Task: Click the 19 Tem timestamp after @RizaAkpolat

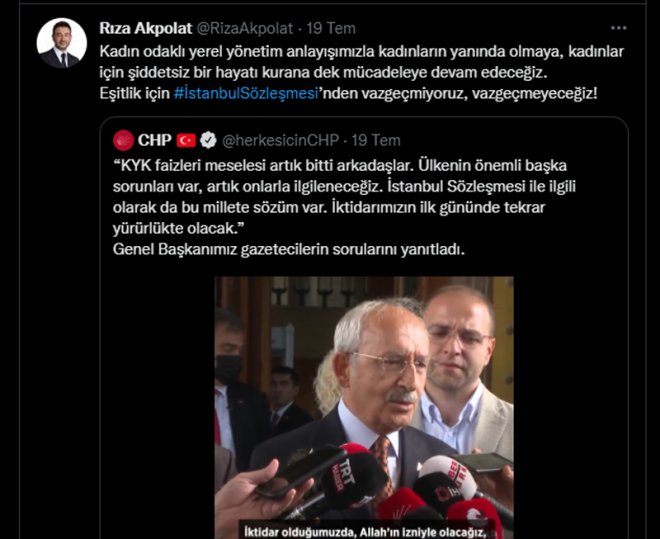Action: 331,28
